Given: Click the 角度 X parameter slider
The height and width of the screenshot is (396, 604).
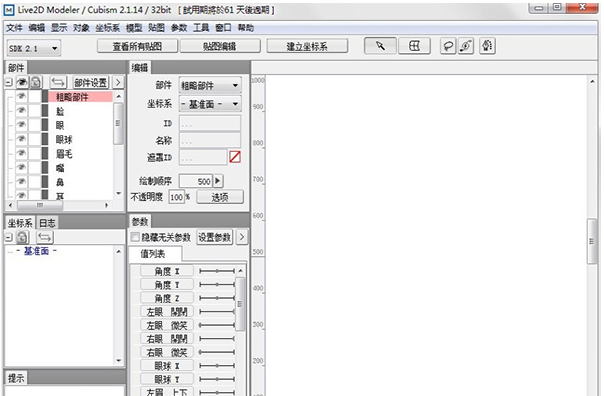Looking at the screenshot, I should click(x=217, y=271).
